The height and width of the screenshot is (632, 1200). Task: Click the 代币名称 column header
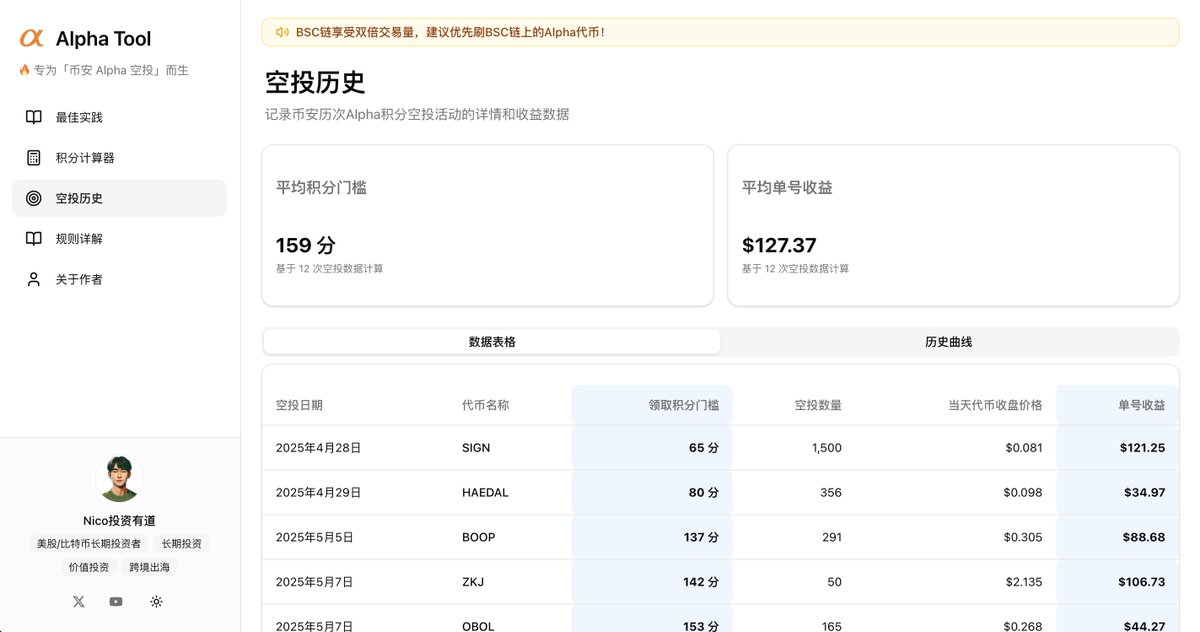486,405
